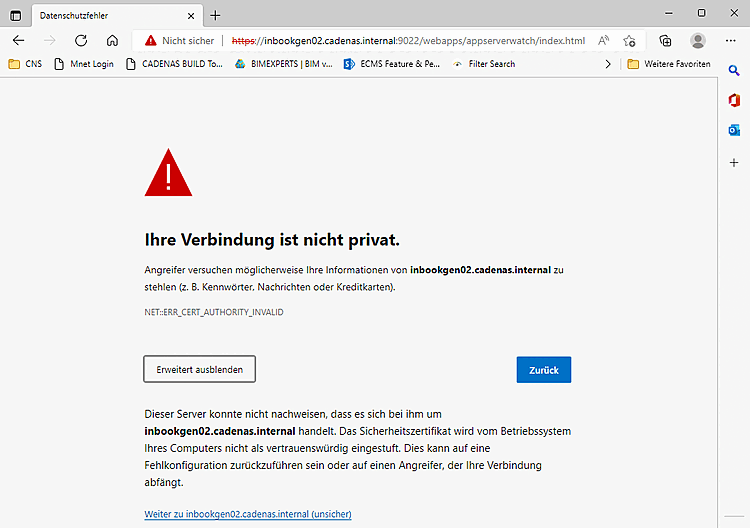
Task: Open the user profile icon
Action: tap(698, 41)
